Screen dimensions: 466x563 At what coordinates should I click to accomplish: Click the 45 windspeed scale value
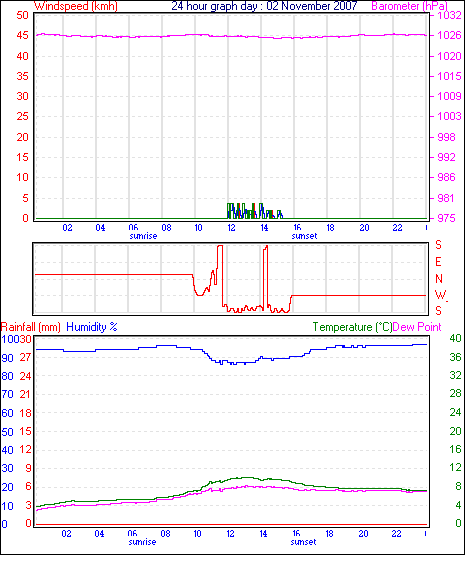click(x=22, y=35)
